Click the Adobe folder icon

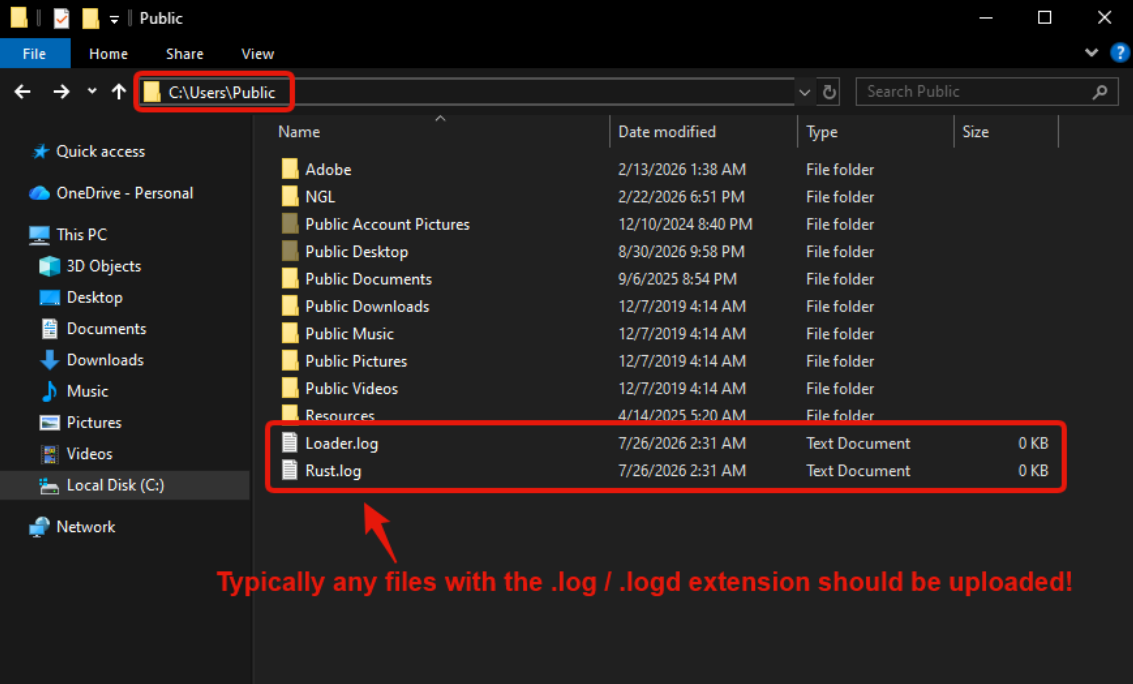pos(290,169)
